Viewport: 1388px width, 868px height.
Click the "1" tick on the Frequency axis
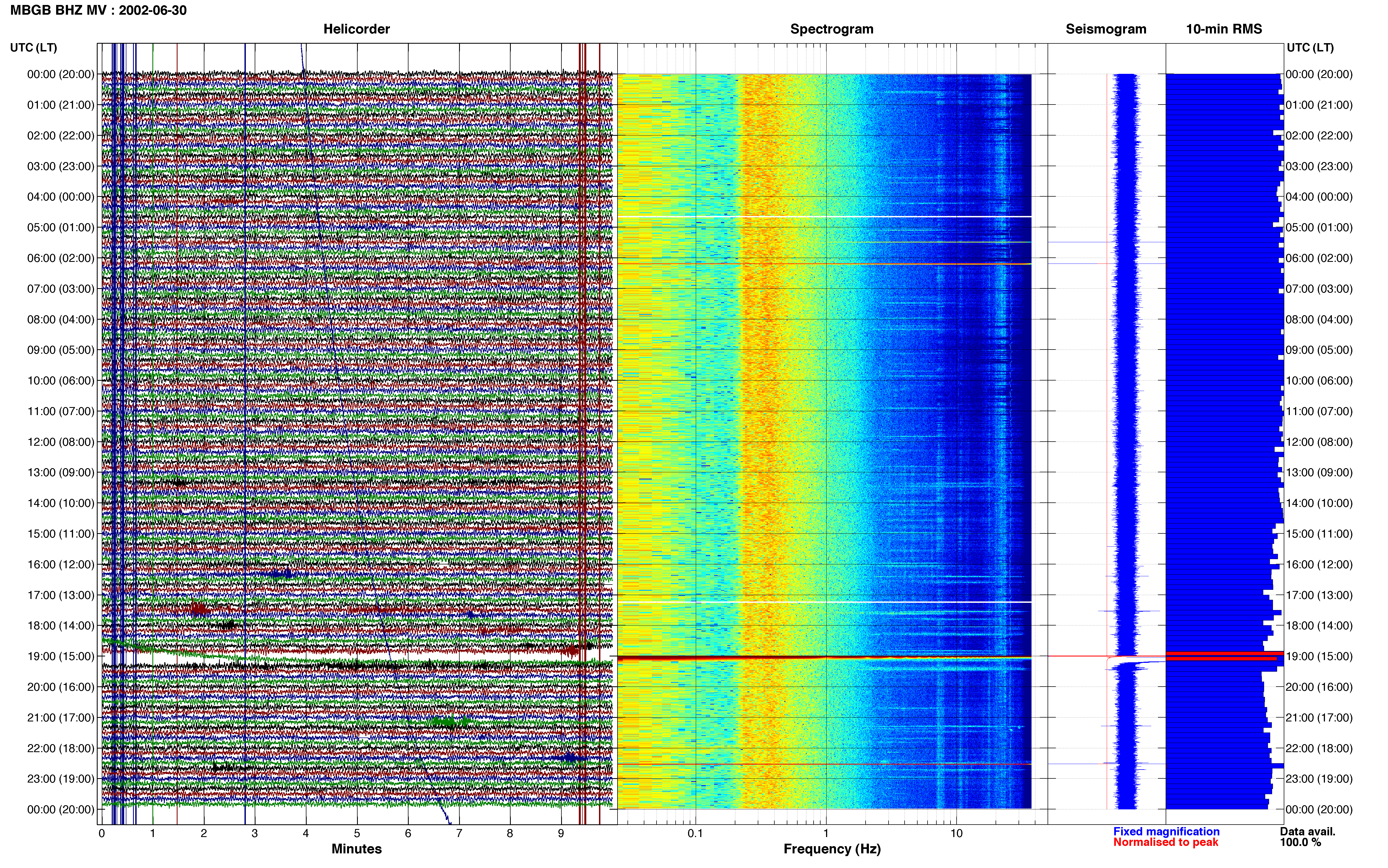826,833
